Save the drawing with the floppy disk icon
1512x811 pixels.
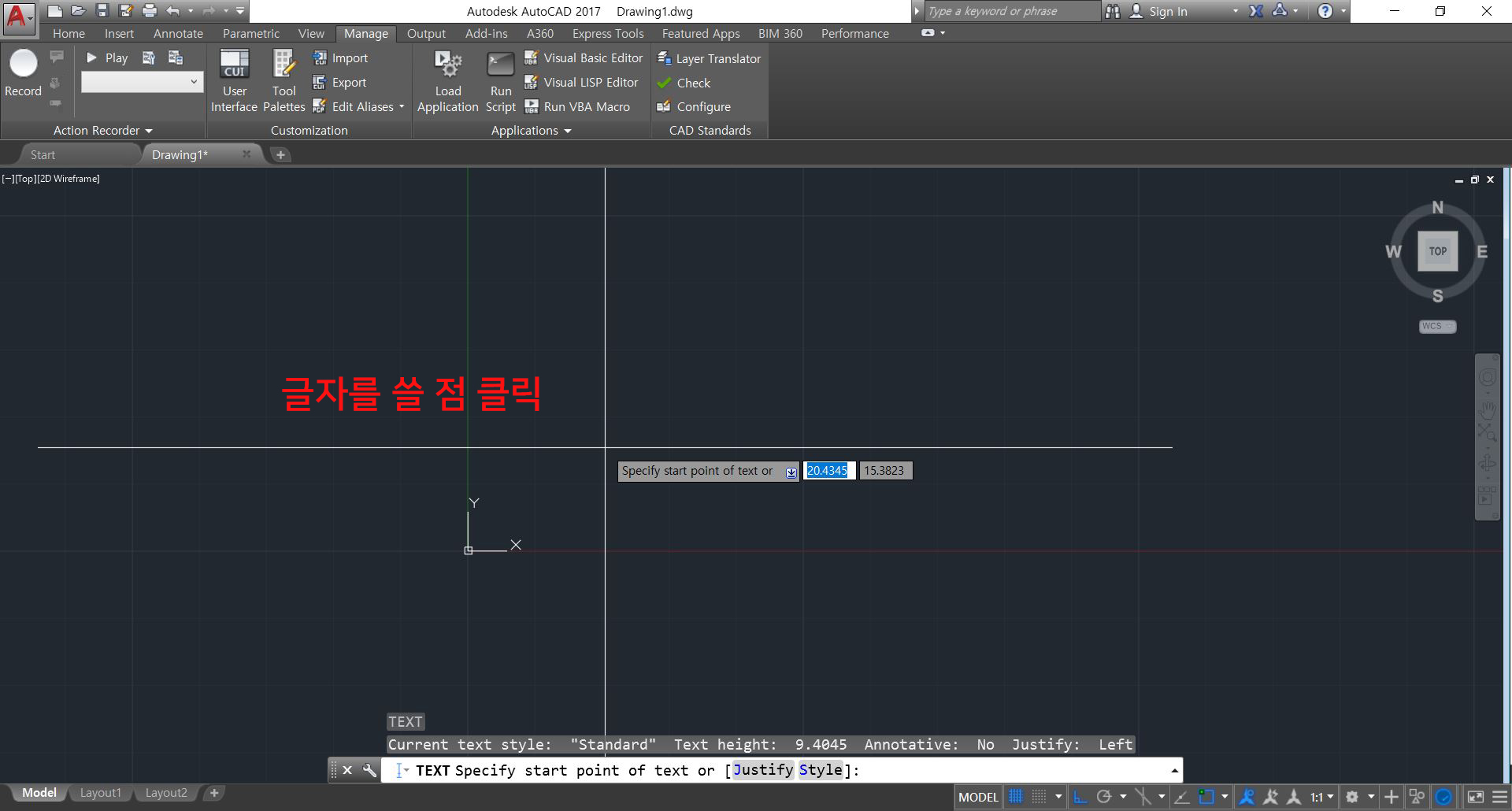point(102,11)
